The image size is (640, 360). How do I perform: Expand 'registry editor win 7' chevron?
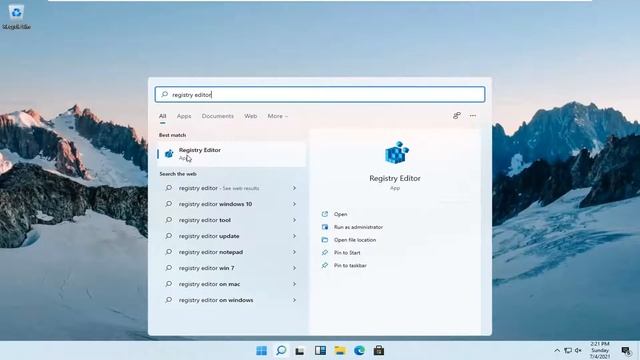point(294,268)
